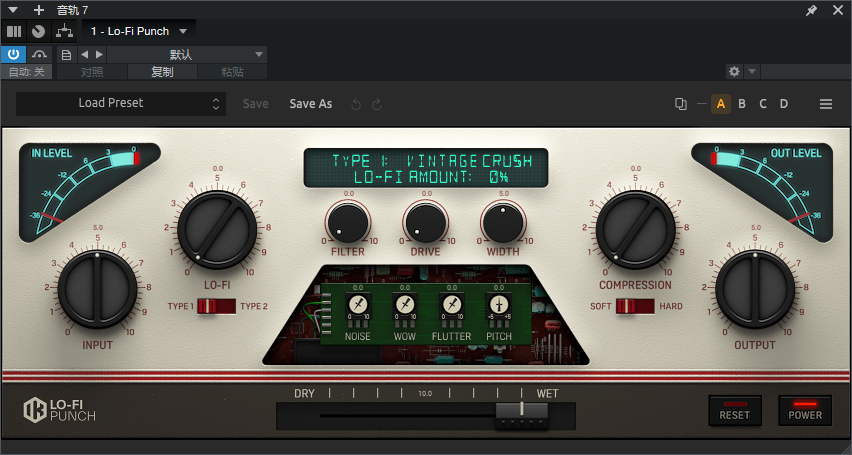This screenshot has width=852, height=455.
Task: Click the Vintage Crush LCD display
Action: [425, 168]
